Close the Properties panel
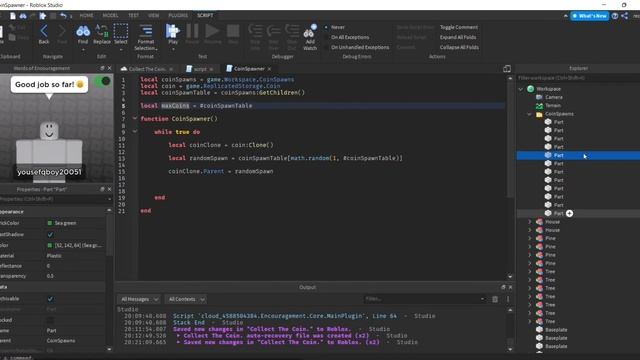This screenshot has width=640, height=360. [109, 189]
